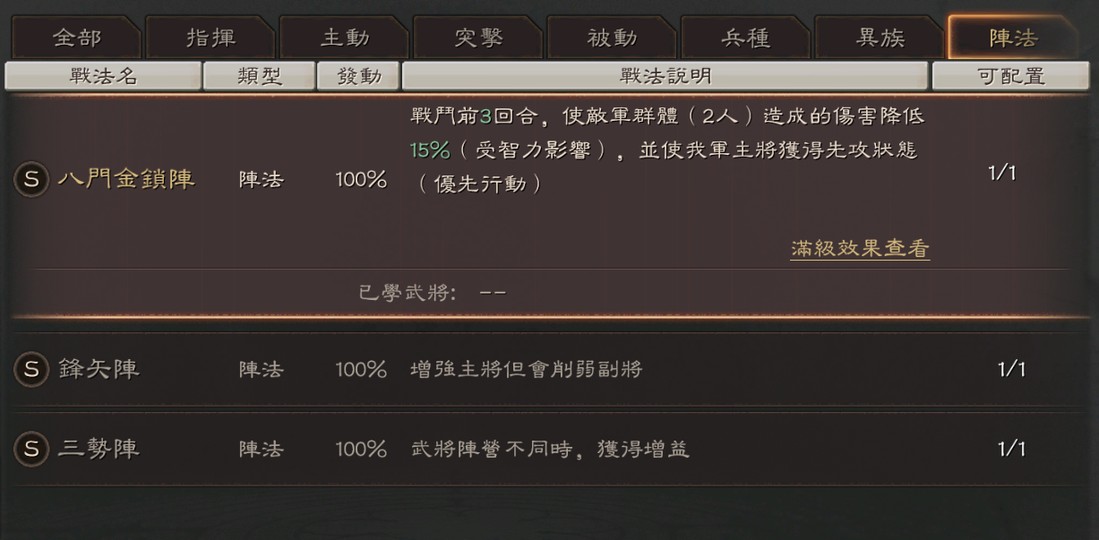Image resolution: width=1099 pixels, height=540 pixels.
Task: Switch to the 異族 tab
Action: (x=880, y=38)
